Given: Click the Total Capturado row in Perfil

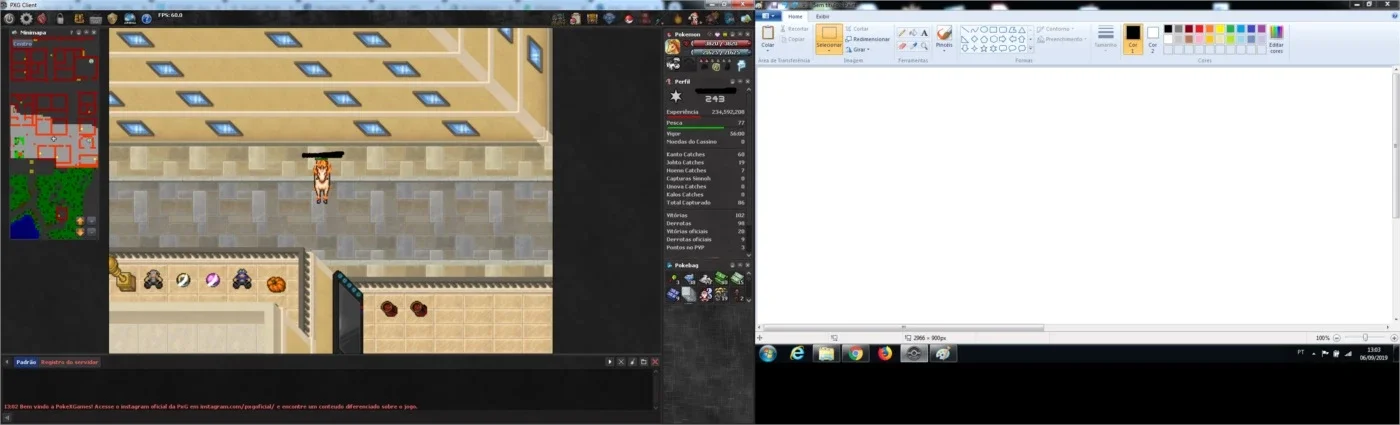Looking at the screenshot, I should click(706, 202).
